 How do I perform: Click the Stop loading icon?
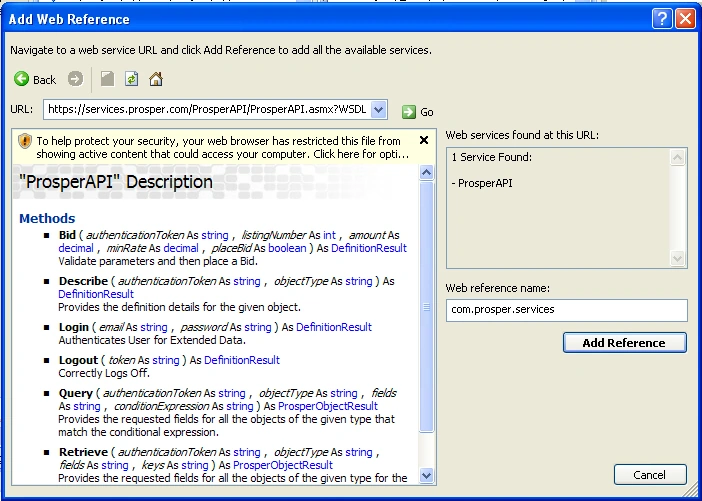pyautogui.click(x=107, y=79)
